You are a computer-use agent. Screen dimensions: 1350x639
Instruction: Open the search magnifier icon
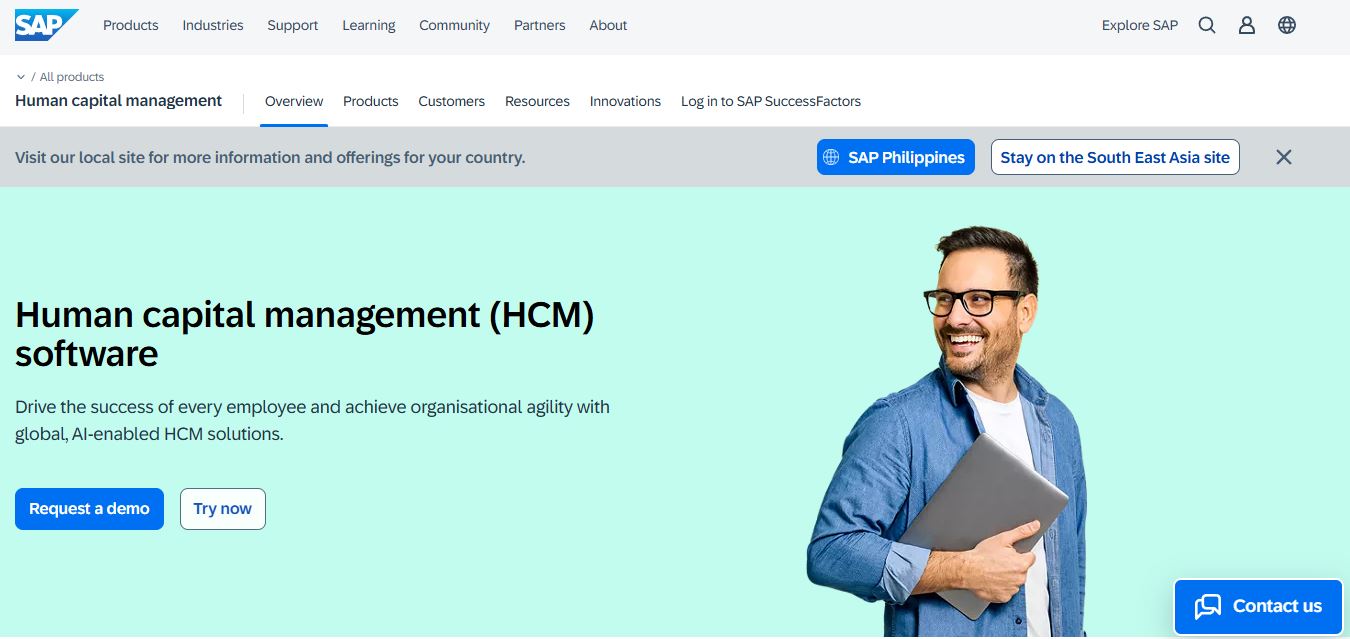coord(1207,25)
